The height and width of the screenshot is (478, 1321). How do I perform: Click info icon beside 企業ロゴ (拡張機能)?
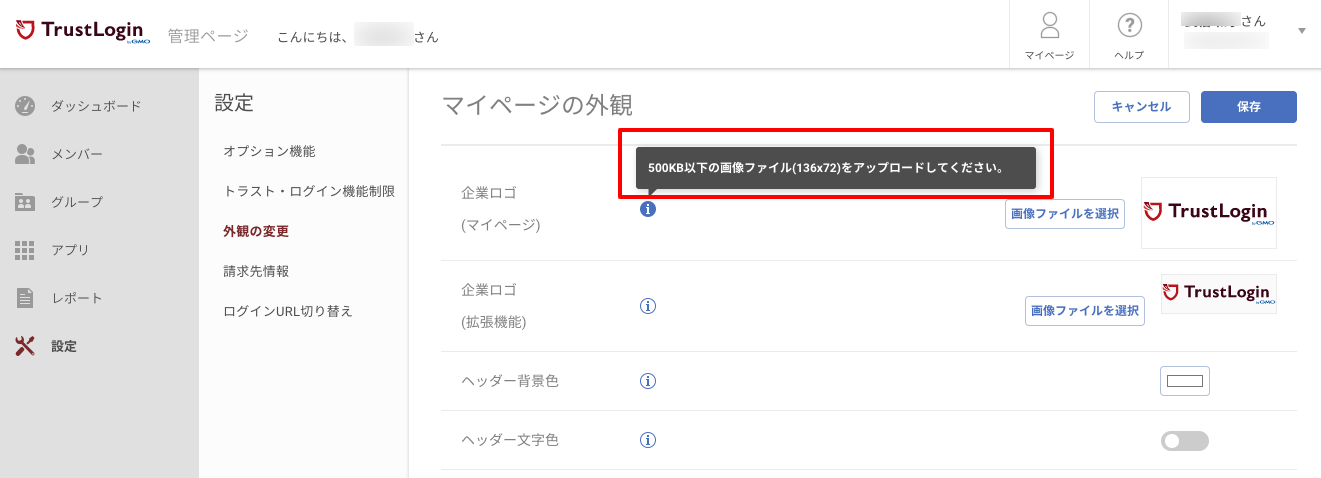pyautogui.click(x=647, y=306)
